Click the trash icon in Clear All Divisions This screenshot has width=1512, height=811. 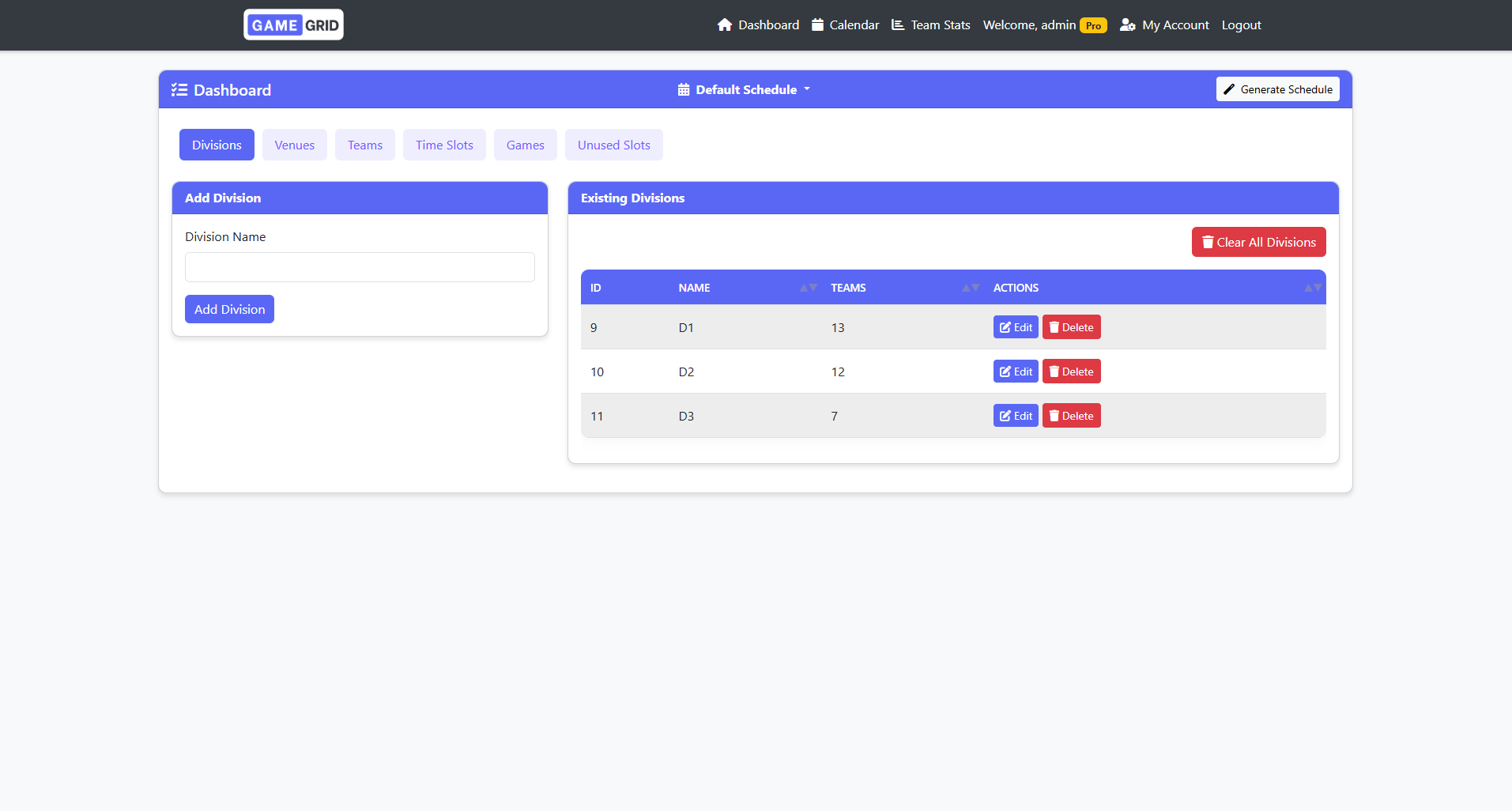tap(1207, 242)
